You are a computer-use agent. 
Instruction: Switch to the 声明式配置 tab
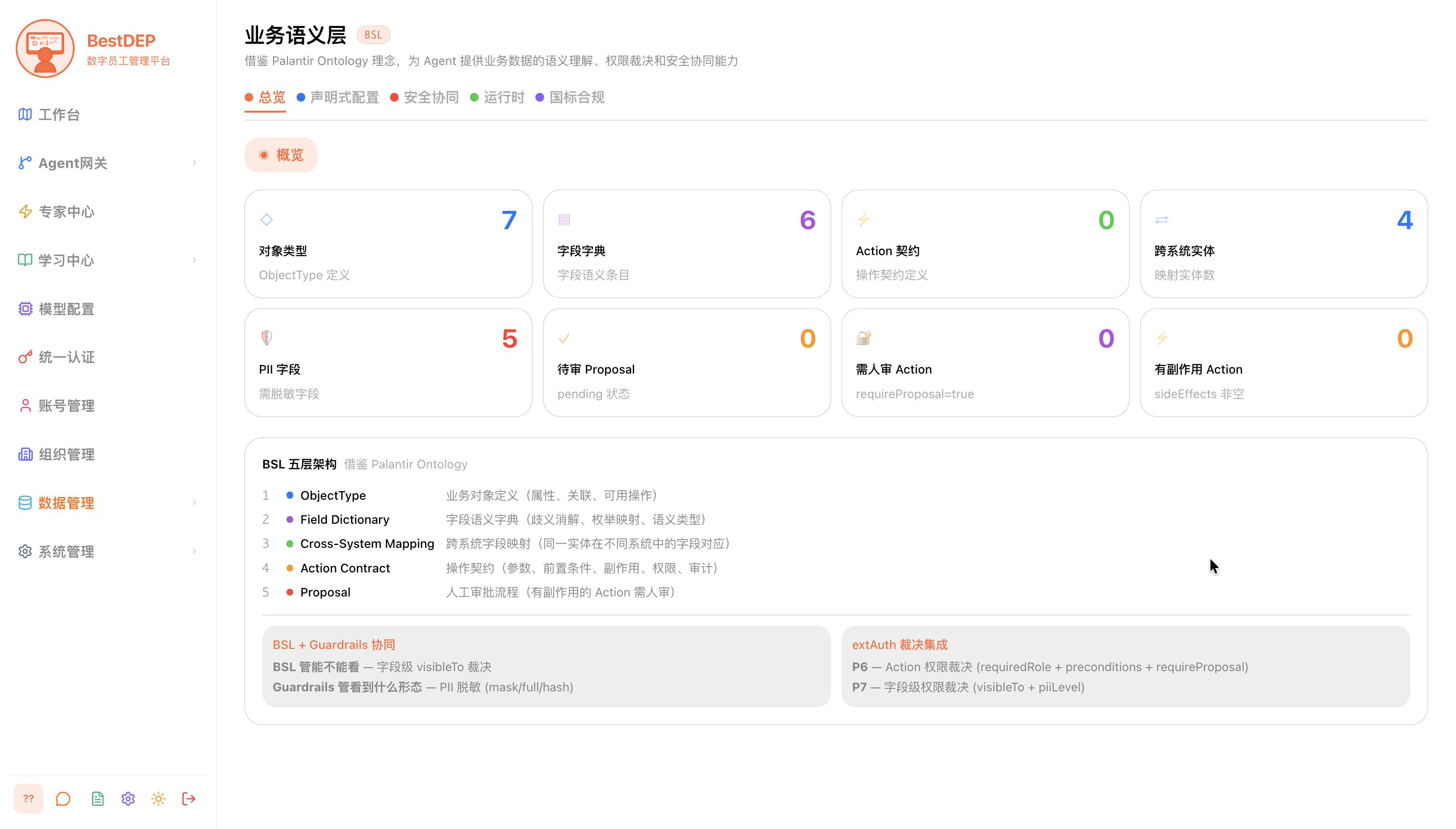pyautogui.click(x=338, y=97)
